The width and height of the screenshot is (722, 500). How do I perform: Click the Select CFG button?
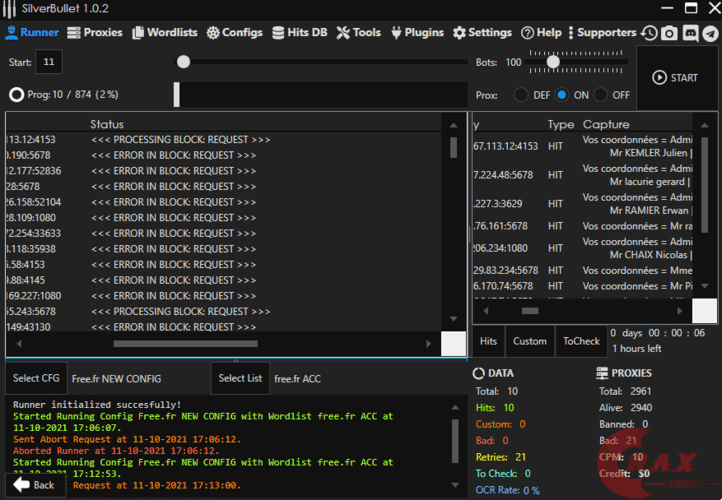pos(36,379)
